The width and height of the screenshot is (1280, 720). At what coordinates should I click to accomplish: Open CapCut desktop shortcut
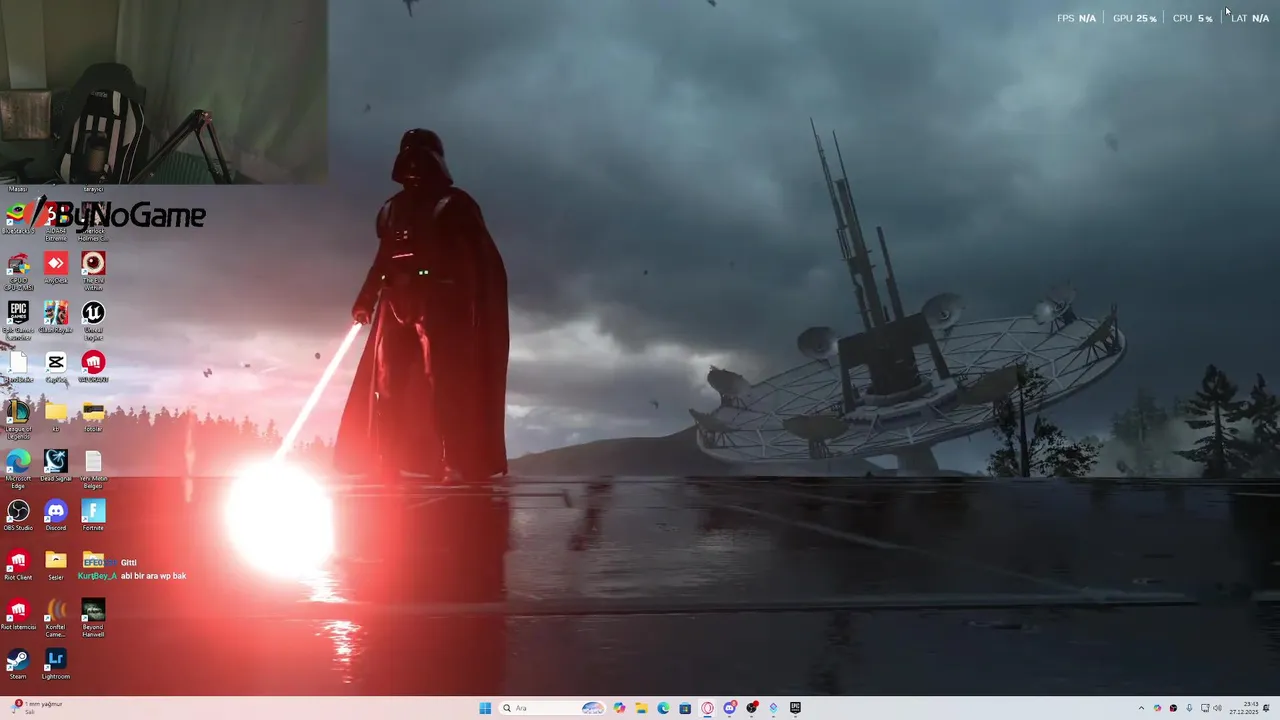(x=56, y=367)
